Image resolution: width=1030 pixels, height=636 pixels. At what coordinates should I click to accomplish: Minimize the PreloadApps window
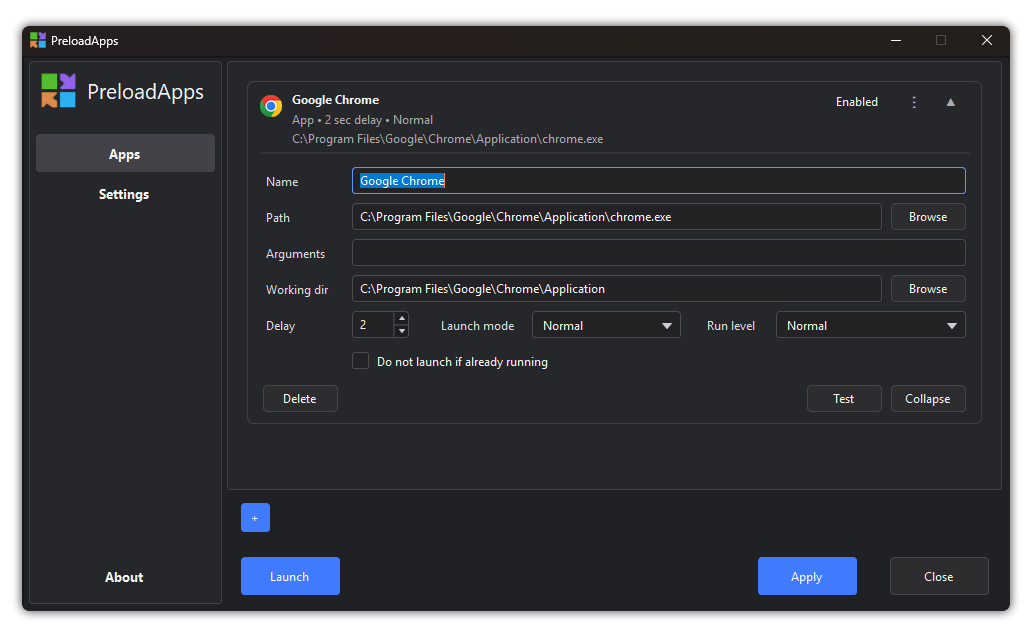895,41
